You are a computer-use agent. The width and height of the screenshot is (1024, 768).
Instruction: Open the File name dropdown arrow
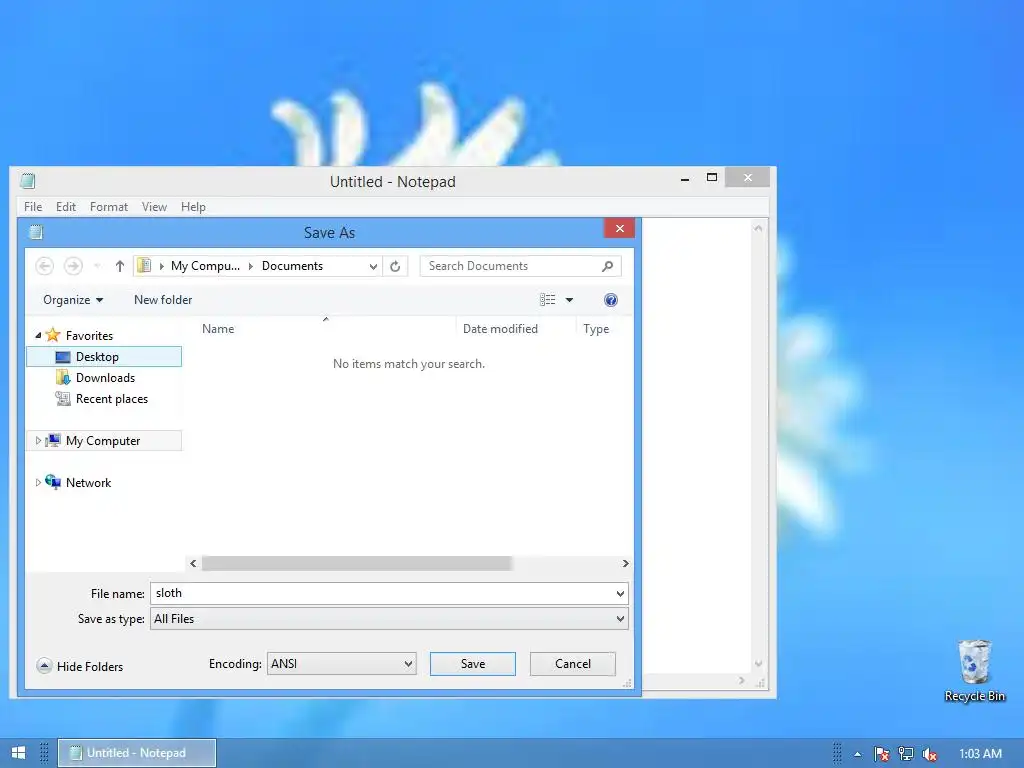[x=620, y=594]
